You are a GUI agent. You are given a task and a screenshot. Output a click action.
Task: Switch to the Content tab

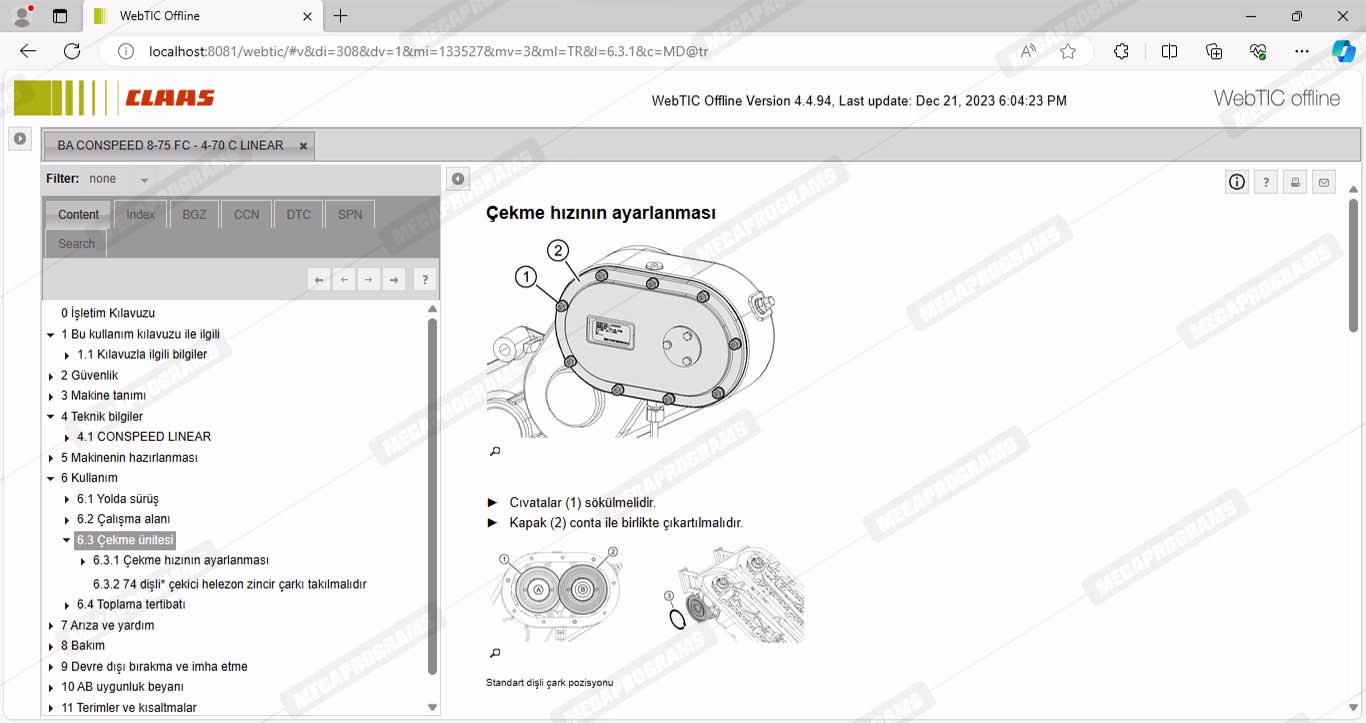click(78, 214)
